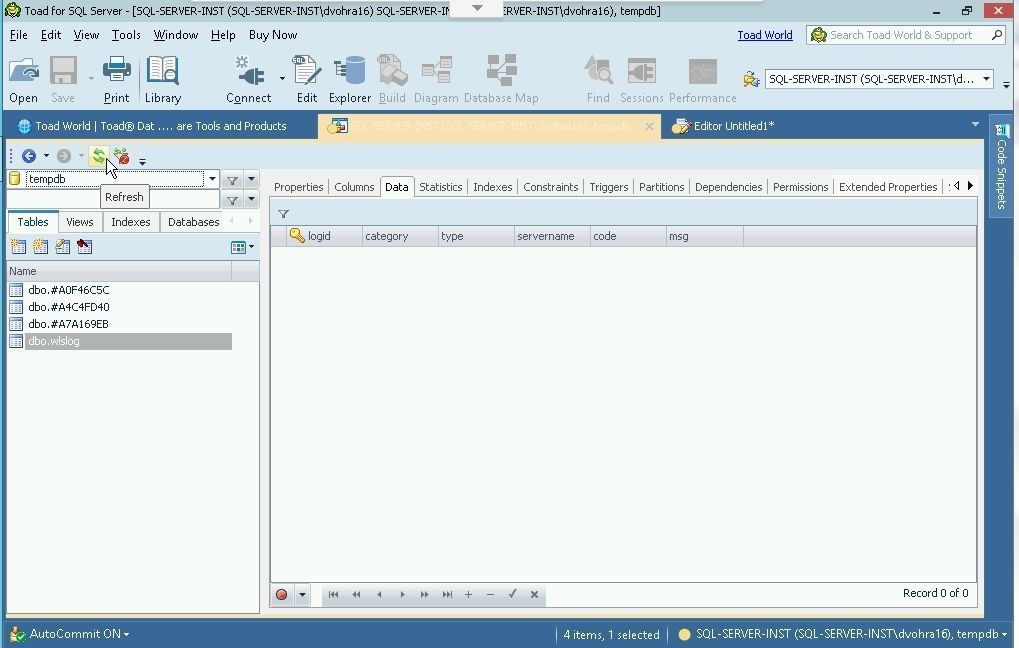Click the Connect toolbar icon
Viewport: 1019px width, 648px height.
point(248,79)
